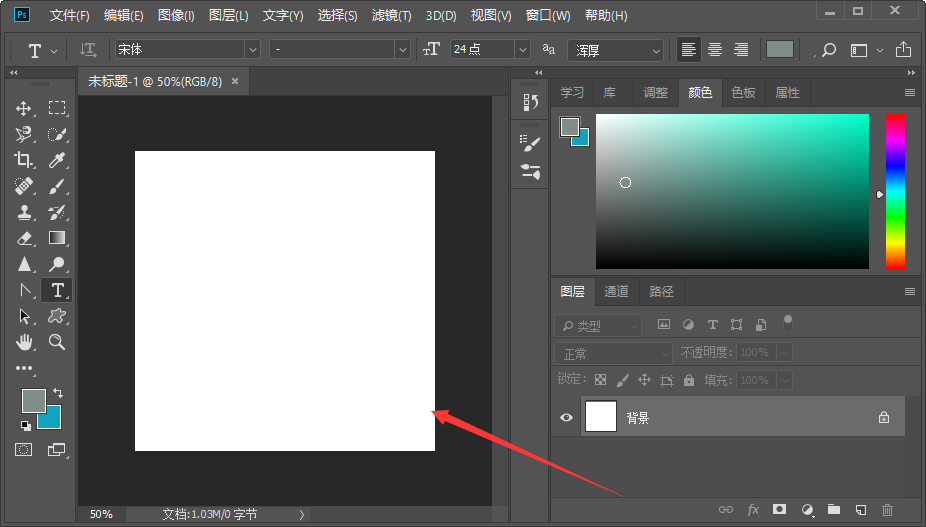Toggle text orientation in options bar
The image size is (926, 527).
point(88,50)
